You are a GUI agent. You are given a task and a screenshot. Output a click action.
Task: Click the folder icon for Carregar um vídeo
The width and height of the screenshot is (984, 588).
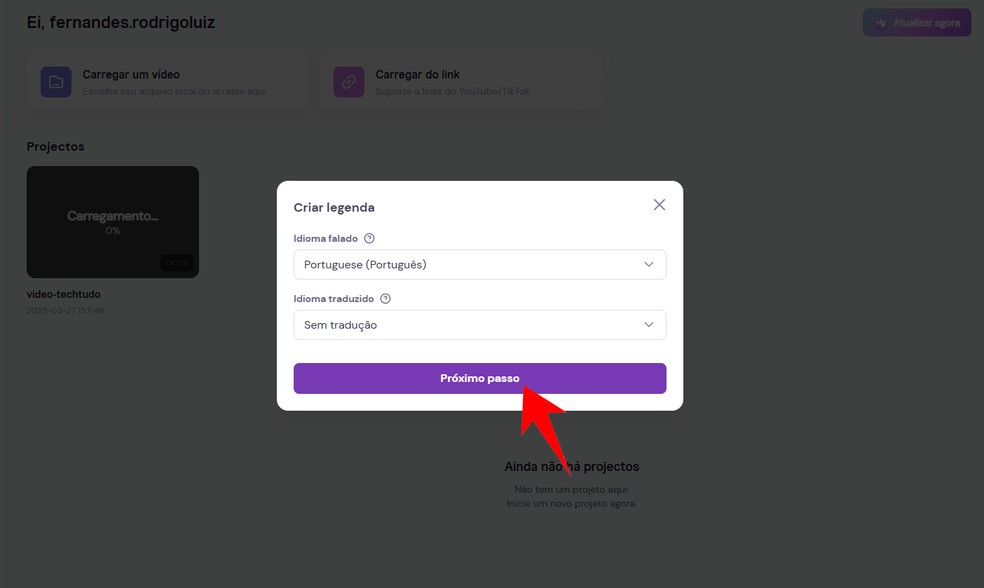(x=56, y=82)
